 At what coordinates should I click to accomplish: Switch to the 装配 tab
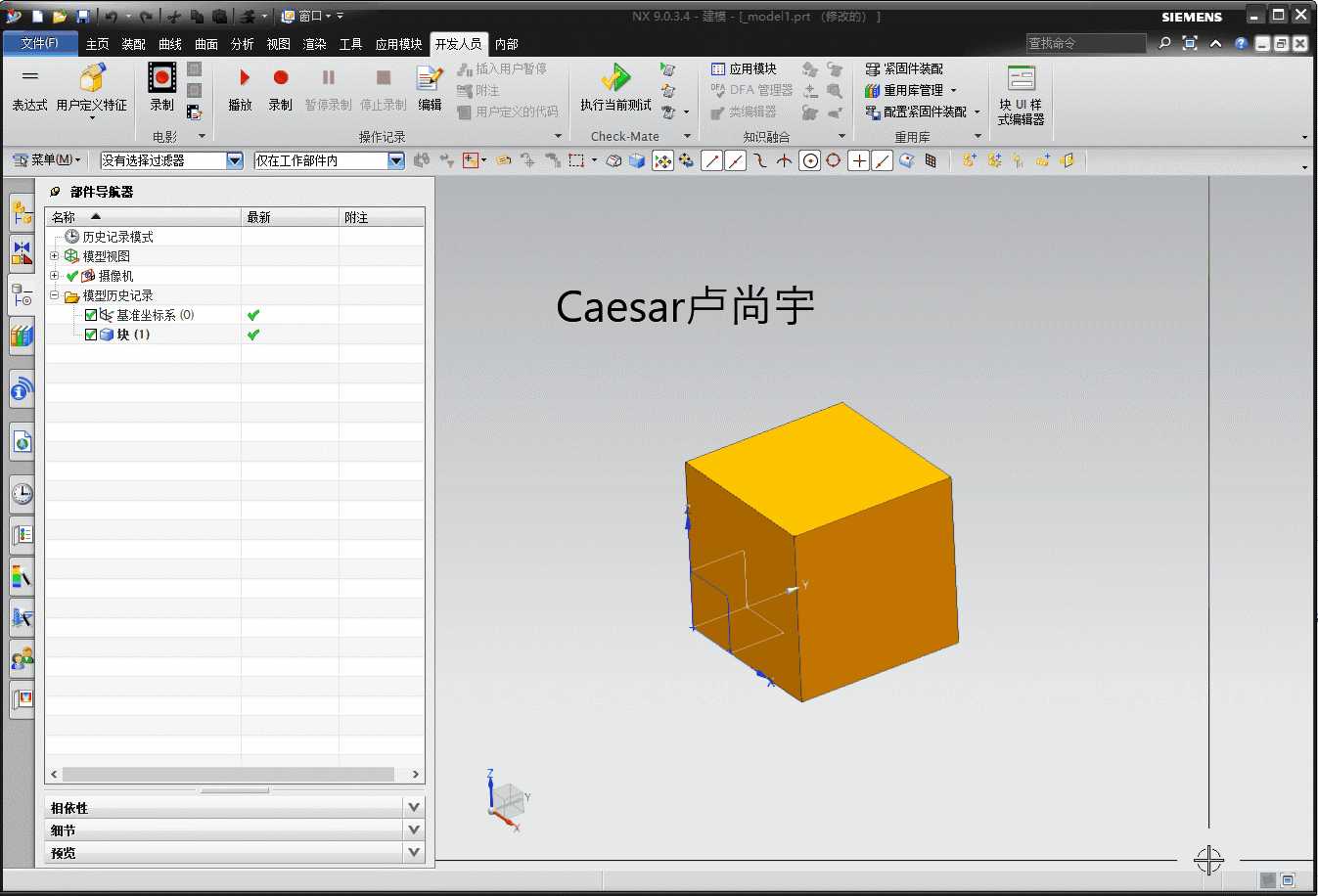(x=134, y=44)
